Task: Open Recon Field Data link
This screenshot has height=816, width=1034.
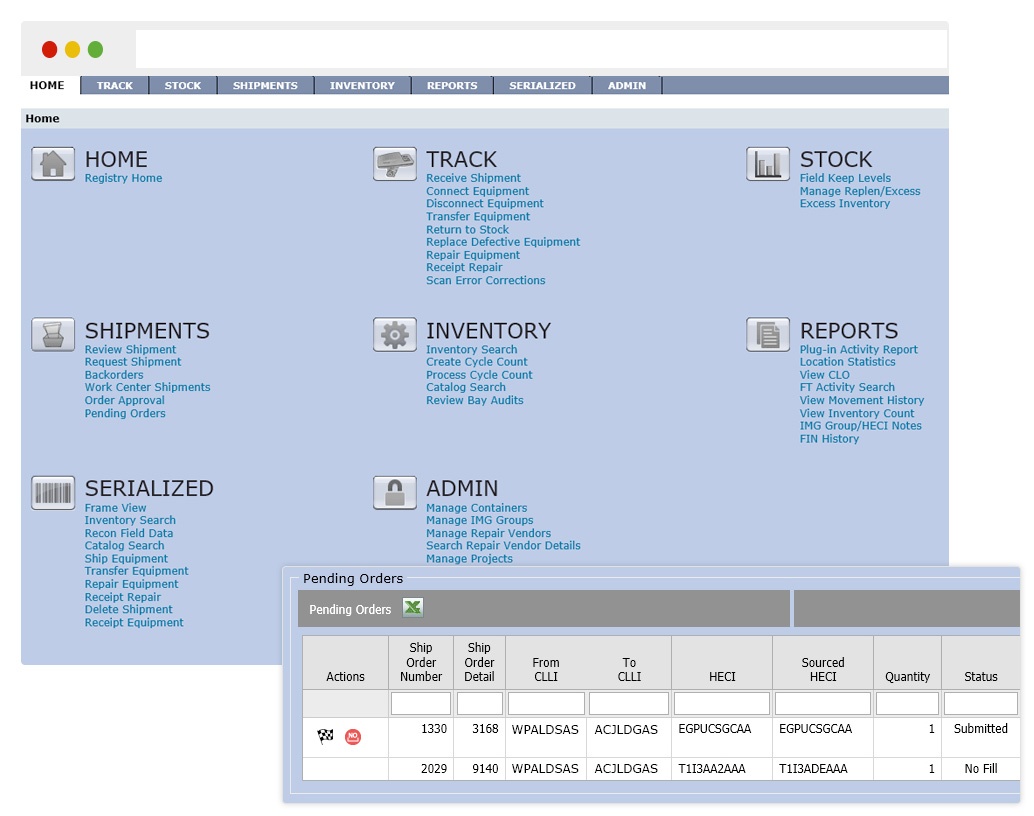Action: (129, 533)
